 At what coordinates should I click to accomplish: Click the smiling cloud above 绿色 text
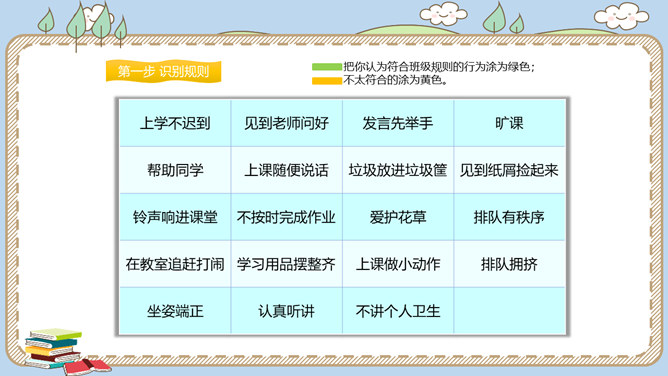pos(443,14)
